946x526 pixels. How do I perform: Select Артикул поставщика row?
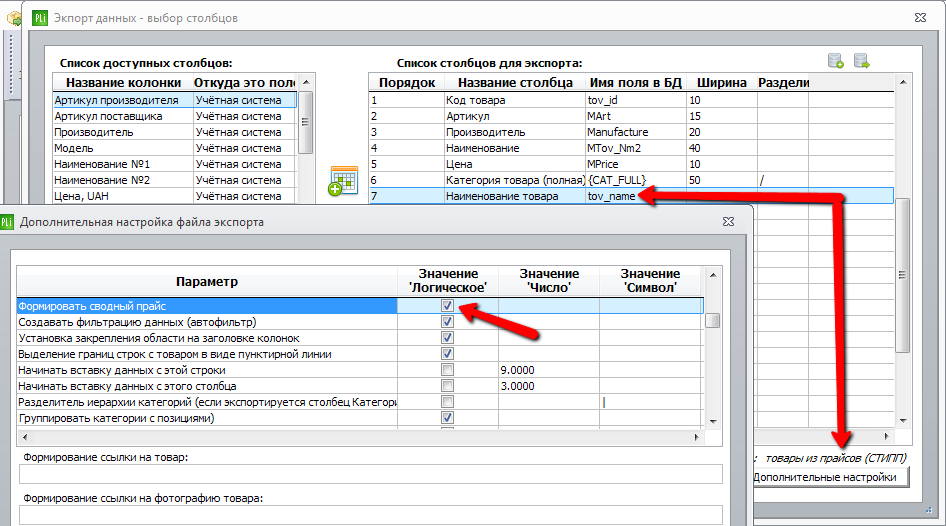click(175, 116)
